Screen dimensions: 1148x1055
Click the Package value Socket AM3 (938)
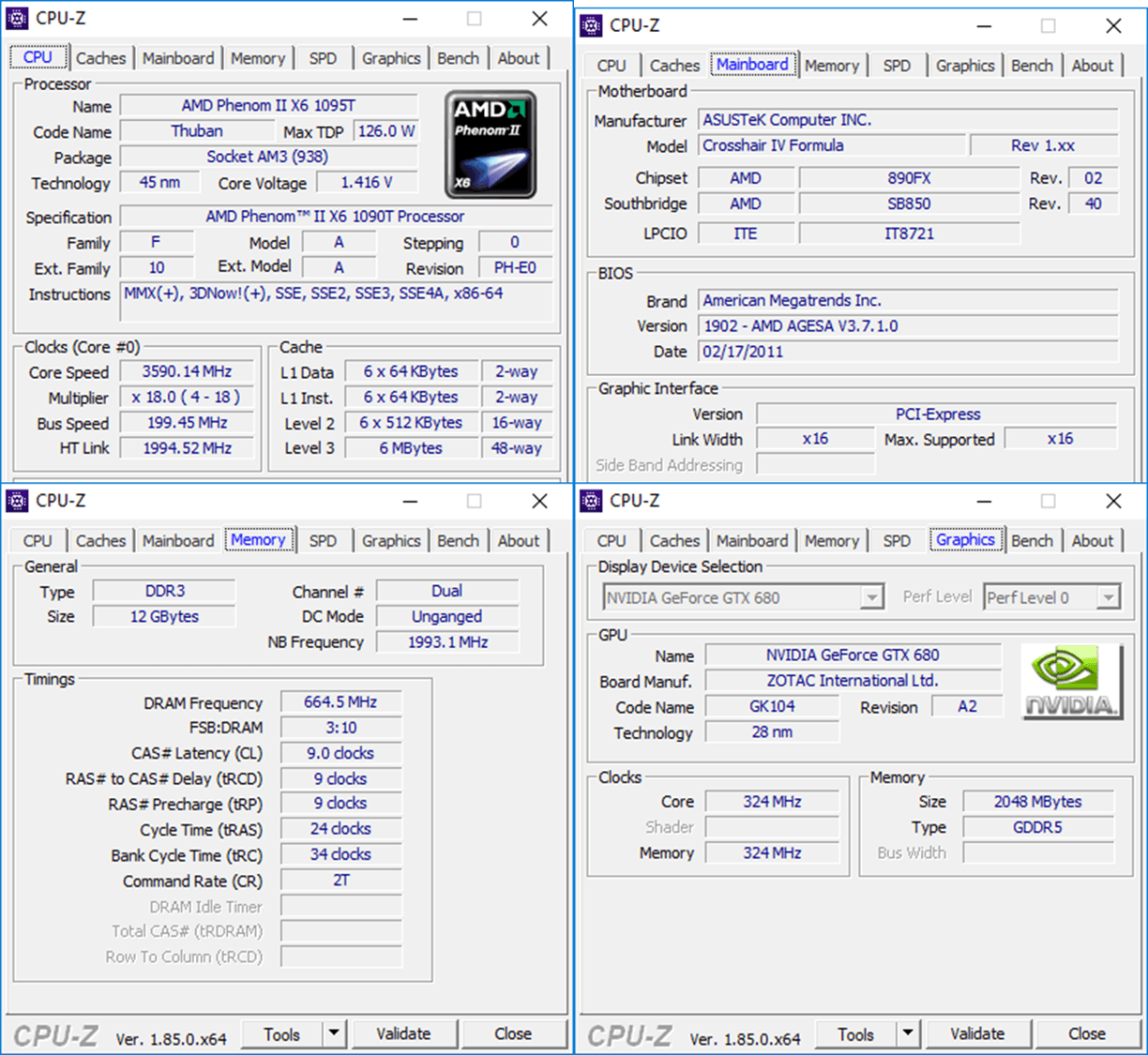click(x=267, y=157)
